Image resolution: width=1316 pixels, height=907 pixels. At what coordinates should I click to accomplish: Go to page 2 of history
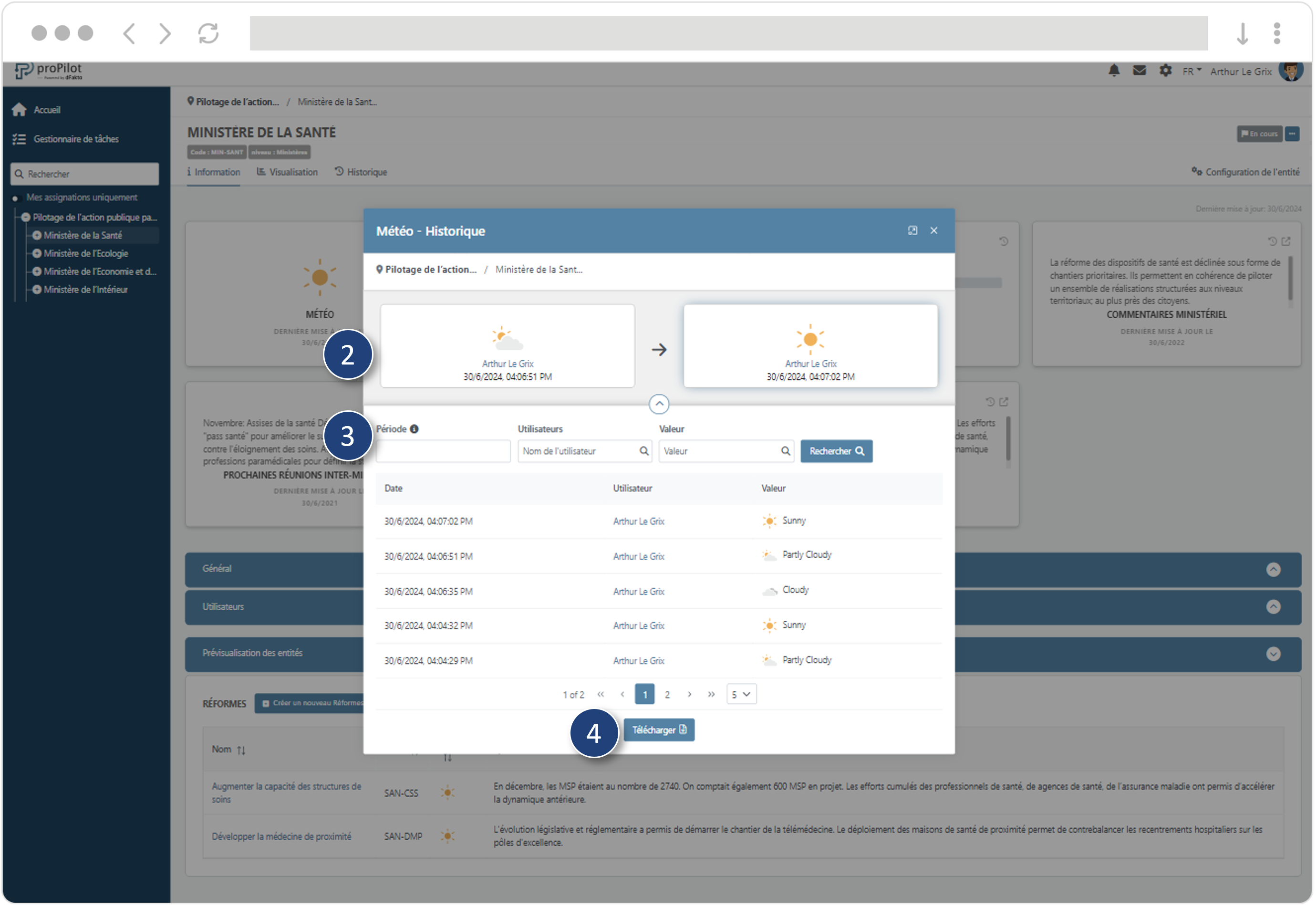[668, 695]
